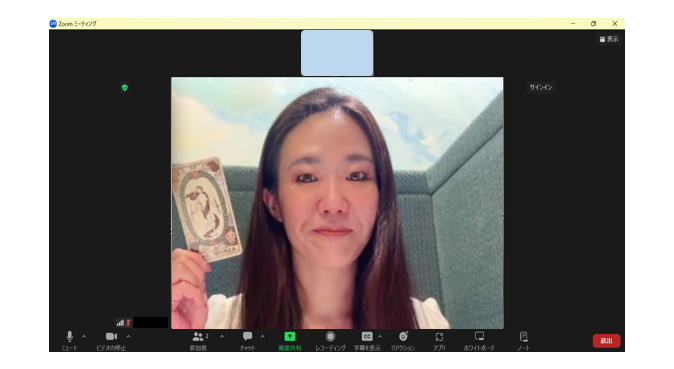This screenshot has width=674, height=369.
Task: Stop the video camera
Action: (x=111, y=341)
